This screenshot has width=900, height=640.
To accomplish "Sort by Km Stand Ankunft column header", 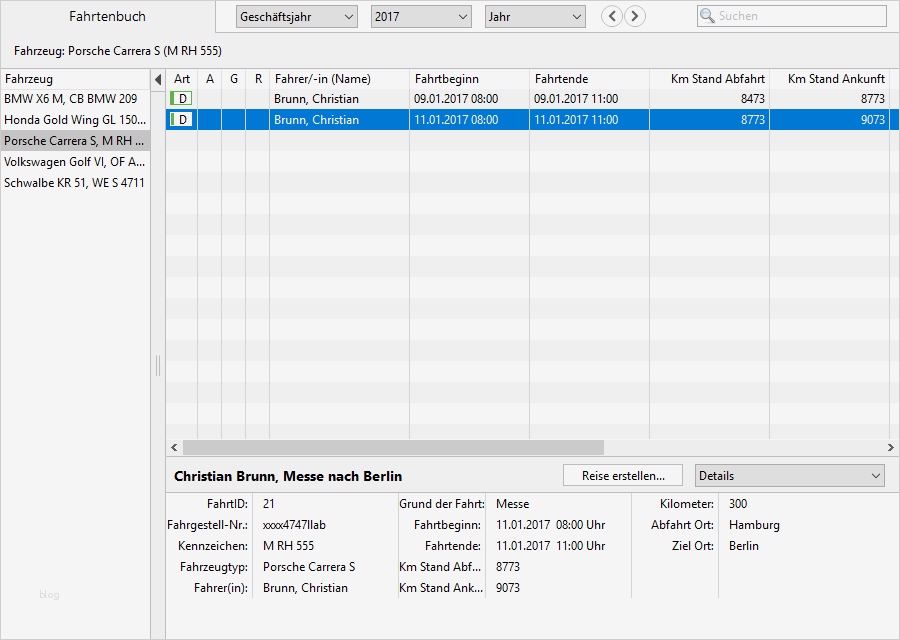I will coord(829,79).
